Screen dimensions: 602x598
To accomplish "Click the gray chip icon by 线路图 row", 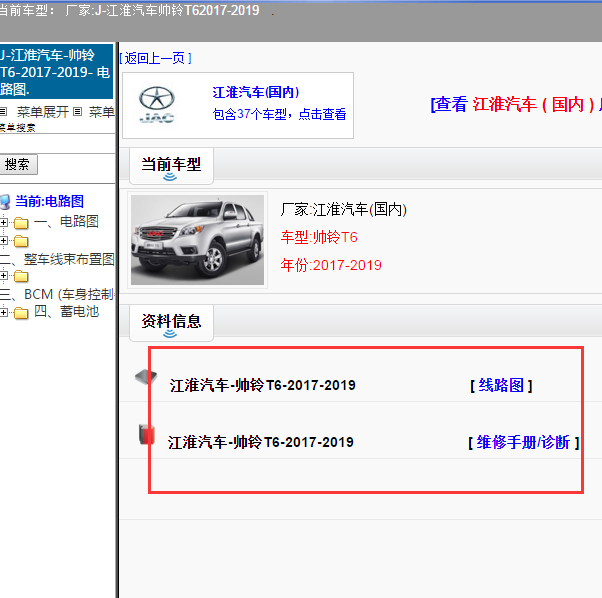I will tap(146, 377).
